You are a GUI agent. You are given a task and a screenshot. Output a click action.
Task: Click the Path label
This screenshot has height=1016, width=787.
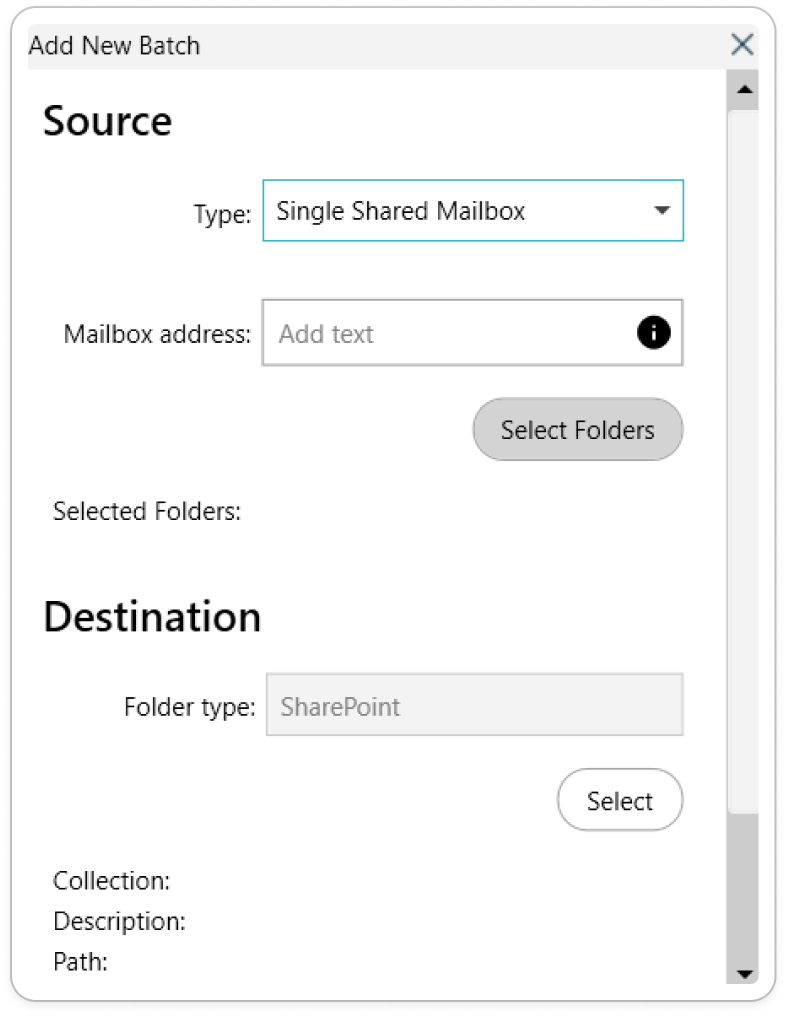click(80, 962)
